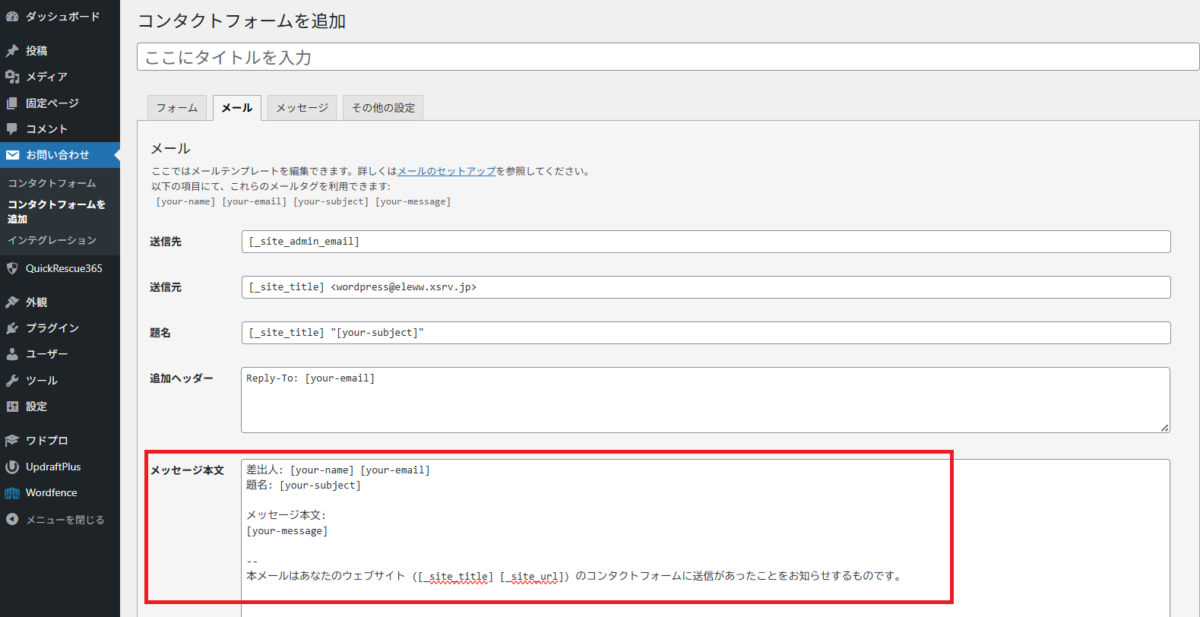Click the pushpin icon for Posts (投稿)
Image resolution: width=1200 pixels, height=617 pixels.
point(12,51)
